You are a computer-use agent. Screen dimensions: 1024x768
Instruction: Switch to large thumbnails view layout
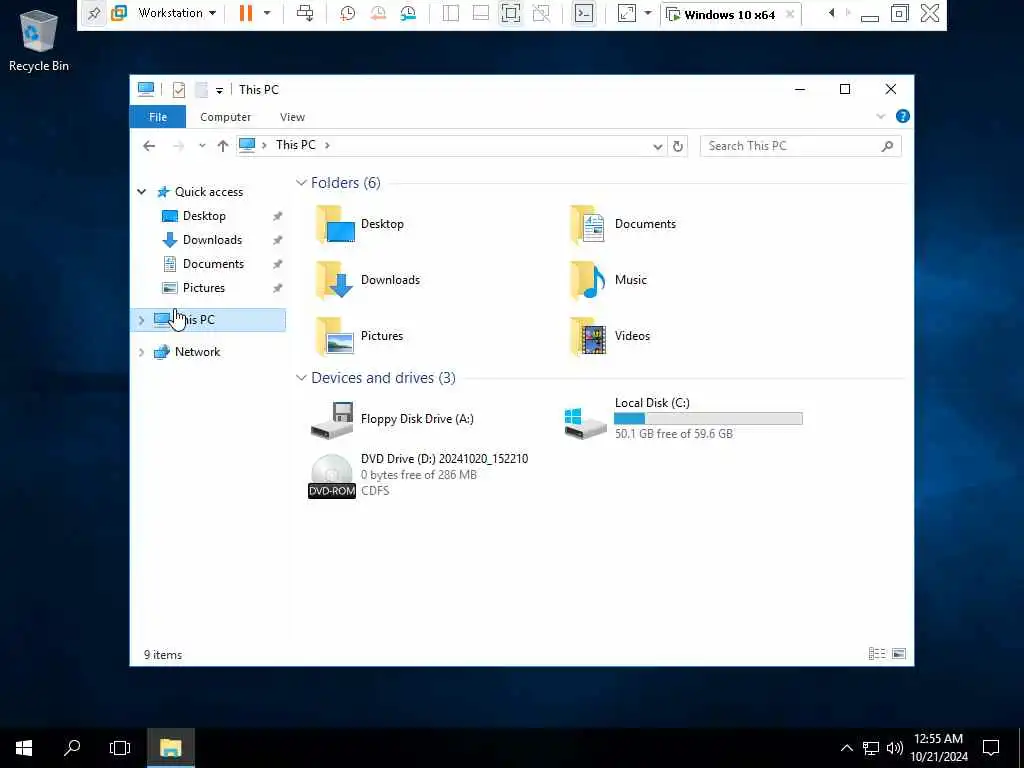899,654
